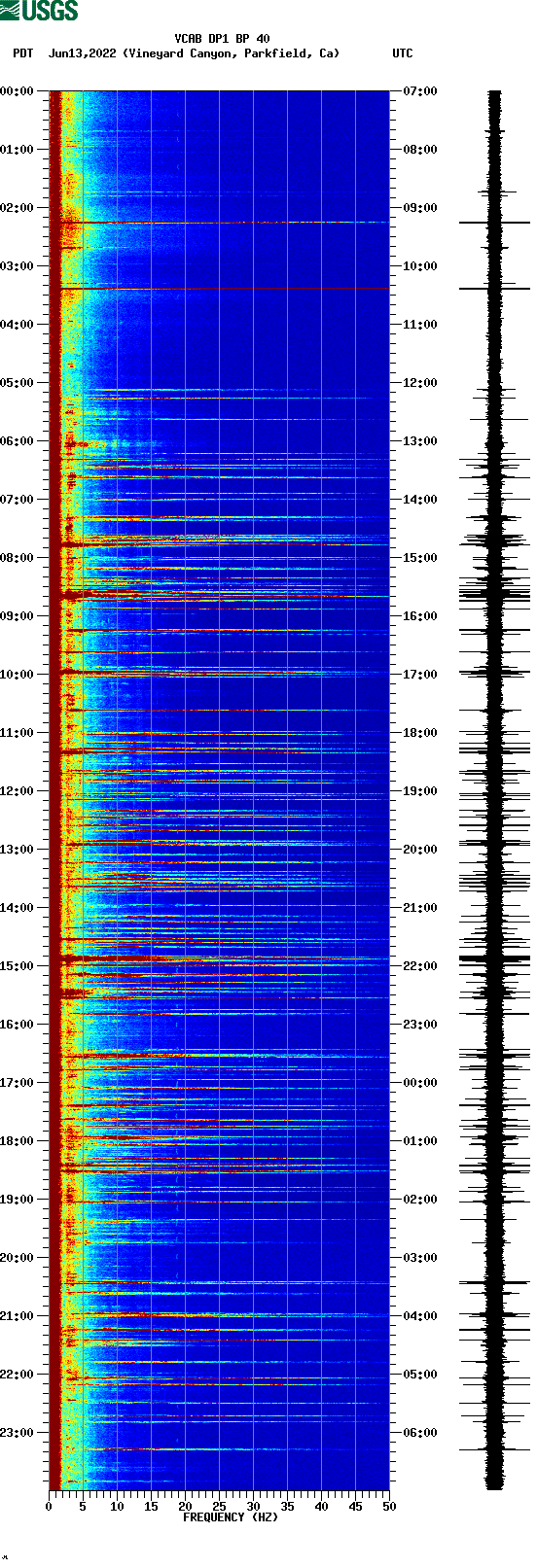Click the PDT time label 12:00

(x=18, y=791)
